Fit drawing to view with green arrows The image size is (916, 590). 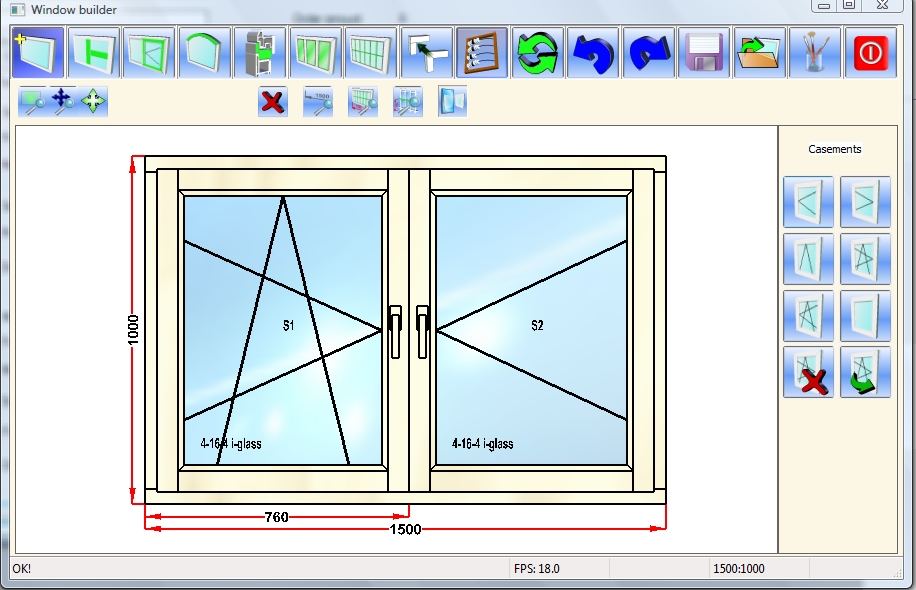click(93, 102)
